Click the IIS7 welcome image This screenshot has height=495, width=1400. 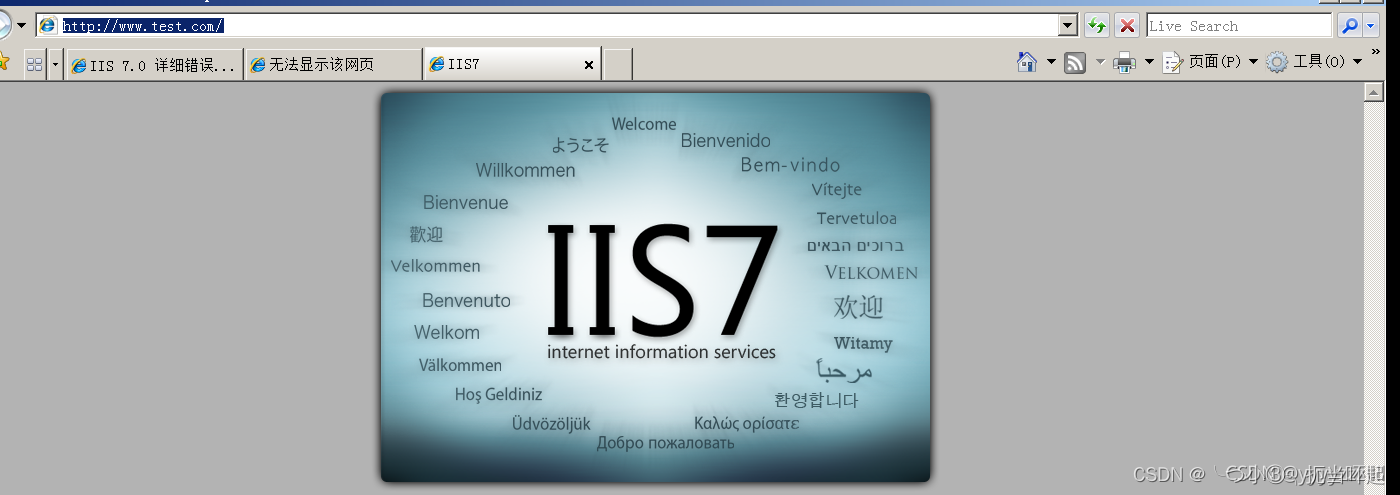(x=655, y=287)
